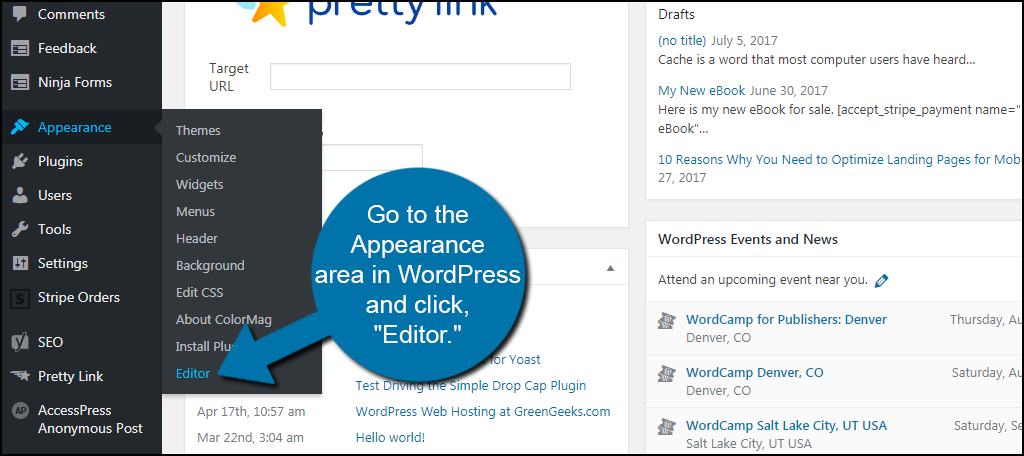Screen dimensions: 1024x456
Task: Click the Appearance paintbrush icon
Action: (20, 127)
